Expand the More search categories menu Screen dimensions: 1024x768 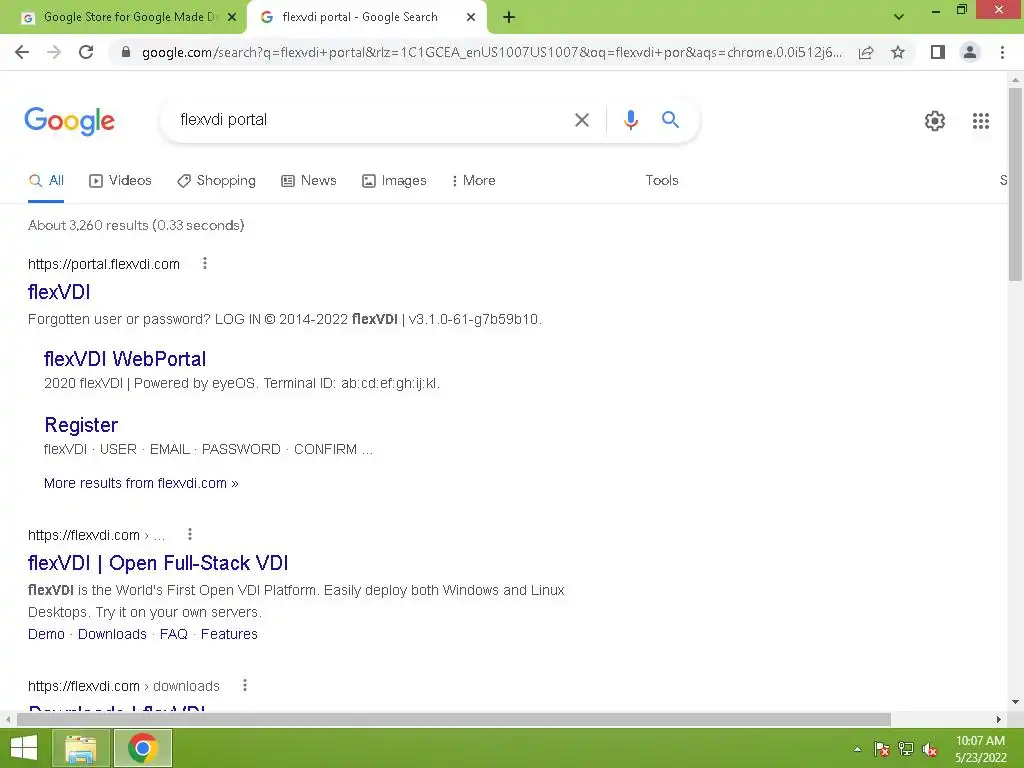pyautogui.click(x=473, y=181)
